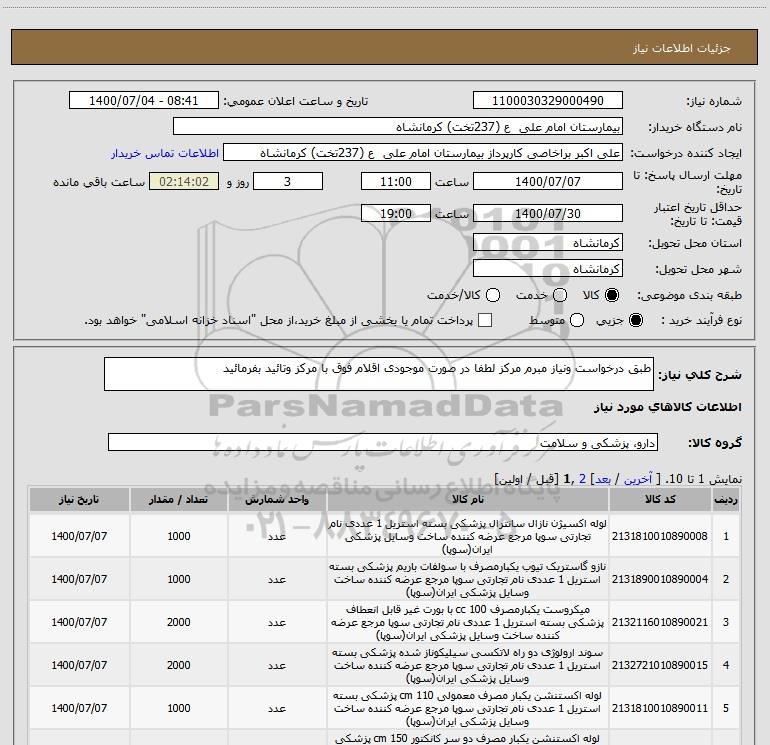The width and height of the screenshot is (770, 745).
Task: Click the request creator field علی اکبر براخاصی
Action: pos(423,153)
